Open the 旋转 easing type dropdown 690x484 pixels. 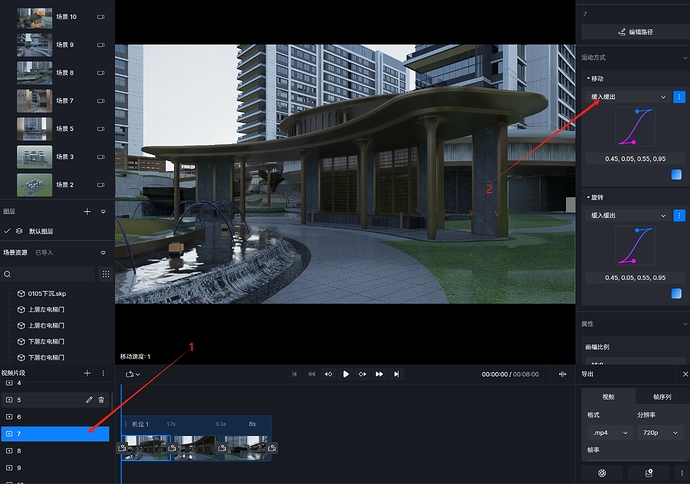(x=628, y=216)
